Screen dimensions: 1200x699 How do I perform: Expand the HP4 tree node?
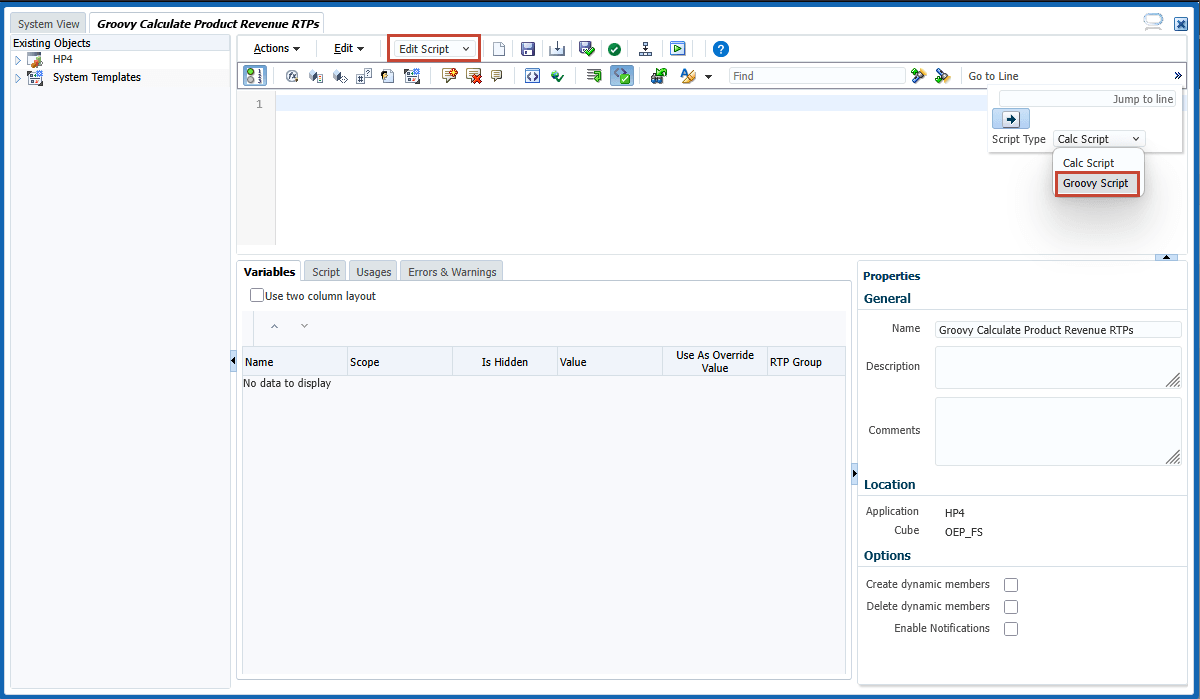click(17, 59)
